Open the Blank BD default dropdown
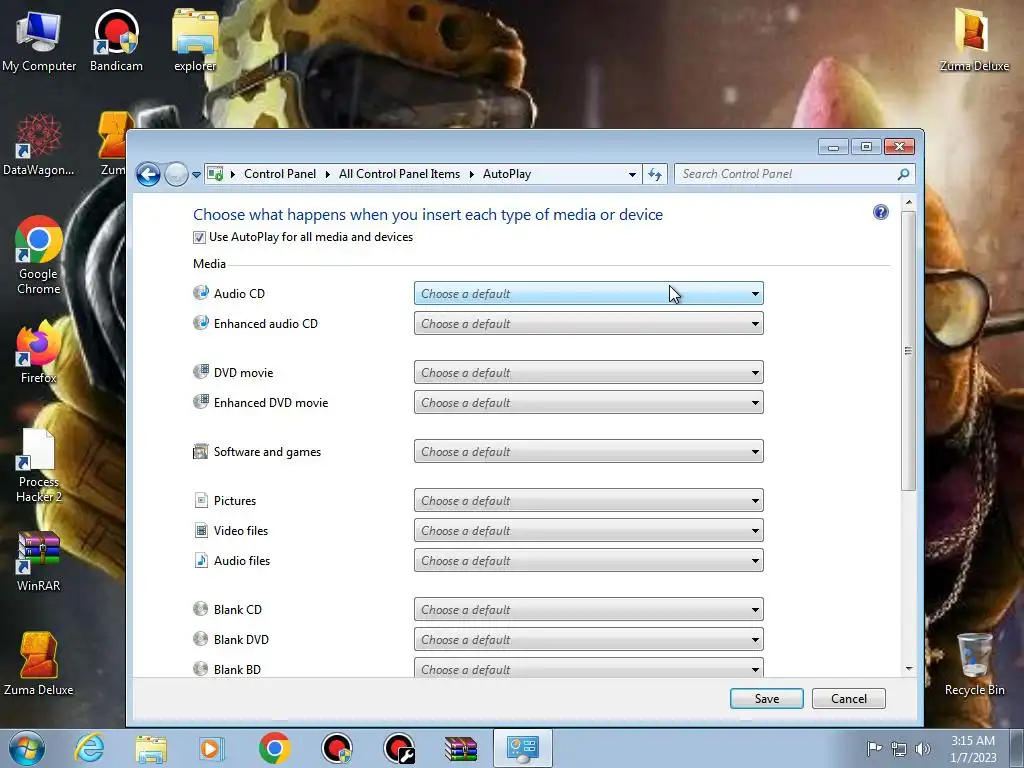Viewport: 1024px width, 768px height. pos(588,667)
